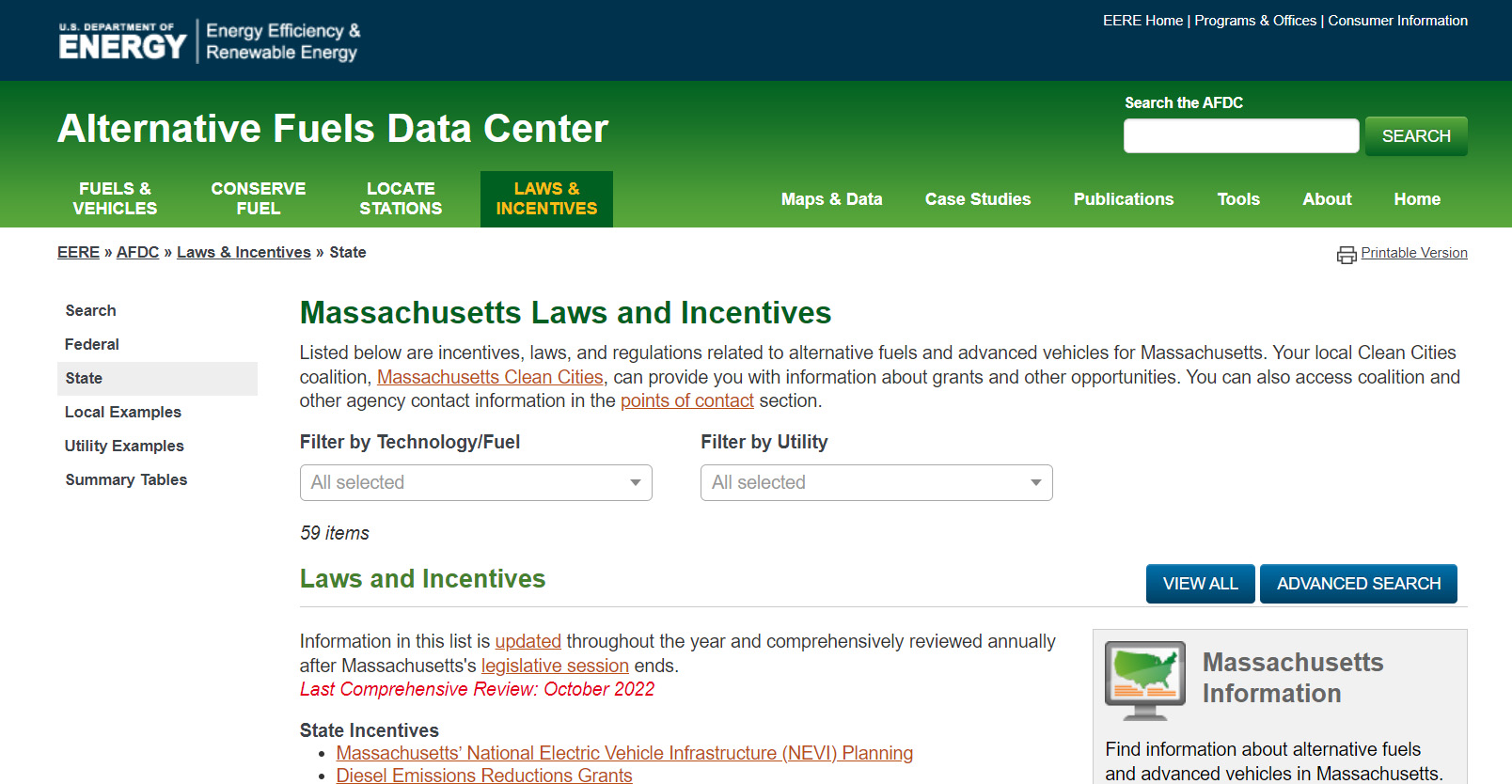Open the Massachusetts Clean Cities link
Screen dimensions: 1512x784
point(490,377)
